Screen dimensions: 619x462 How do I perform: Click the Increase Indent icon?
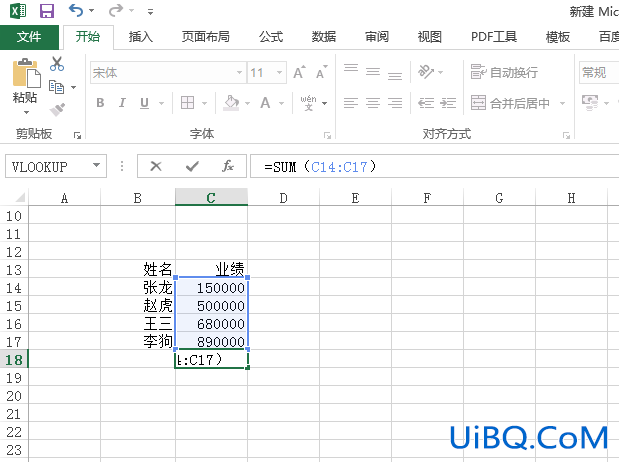448,103
